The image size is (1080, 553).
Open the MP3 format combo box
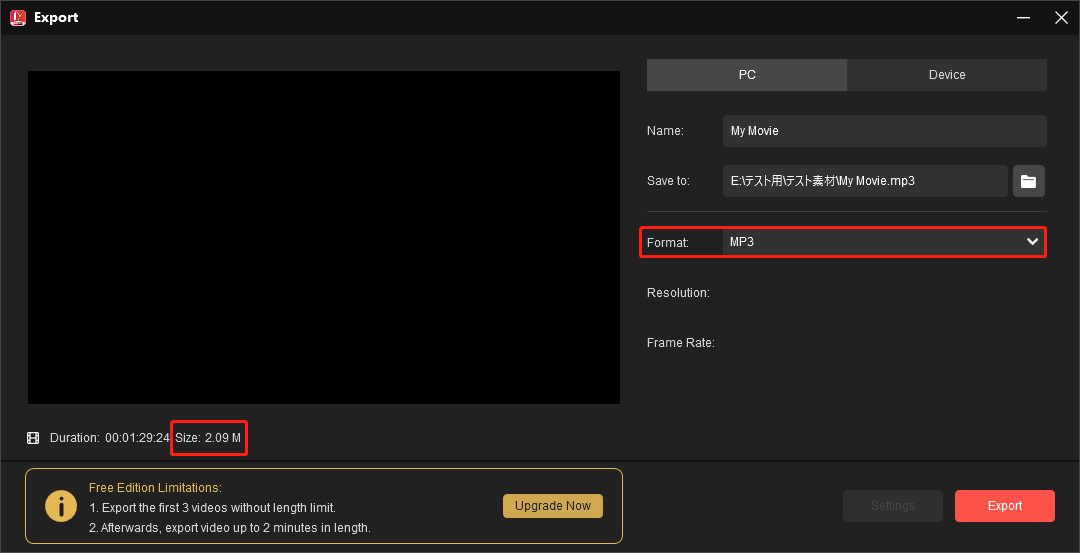pos(884,242)
